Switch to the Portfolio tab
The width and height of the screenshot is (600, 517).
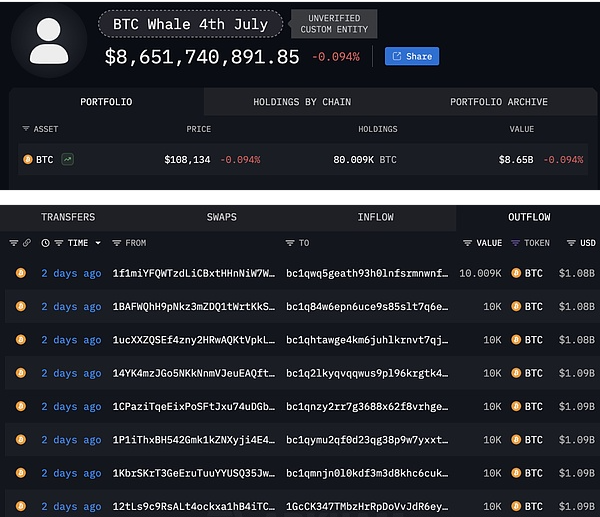(106, 102)
